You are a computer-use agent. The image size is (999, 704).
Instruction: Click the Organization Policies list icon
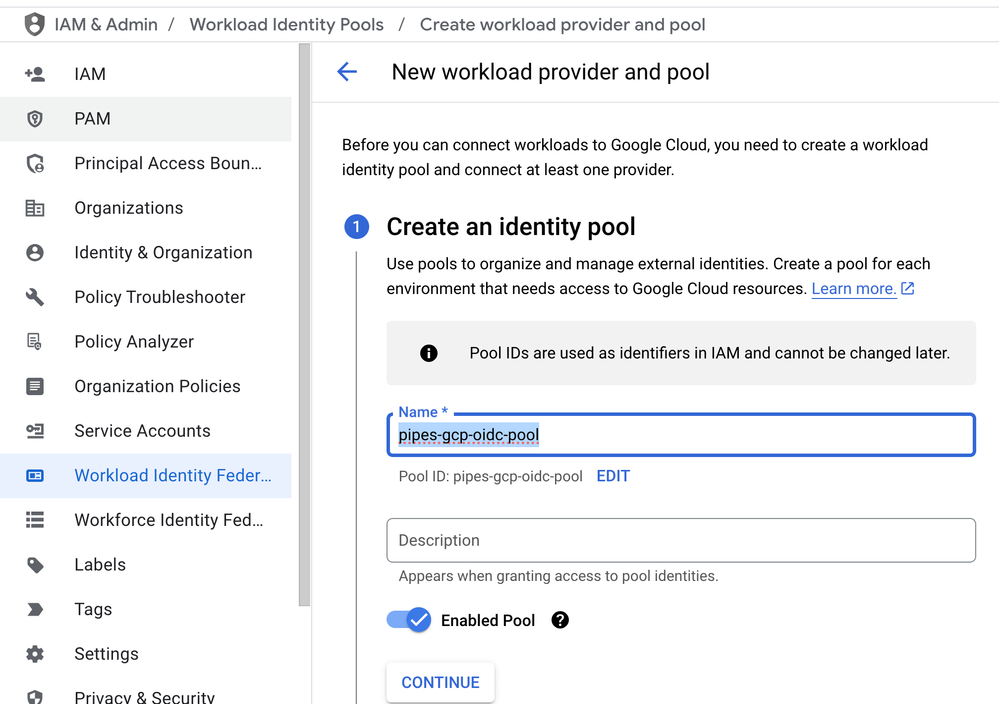(x=34, y=387)
